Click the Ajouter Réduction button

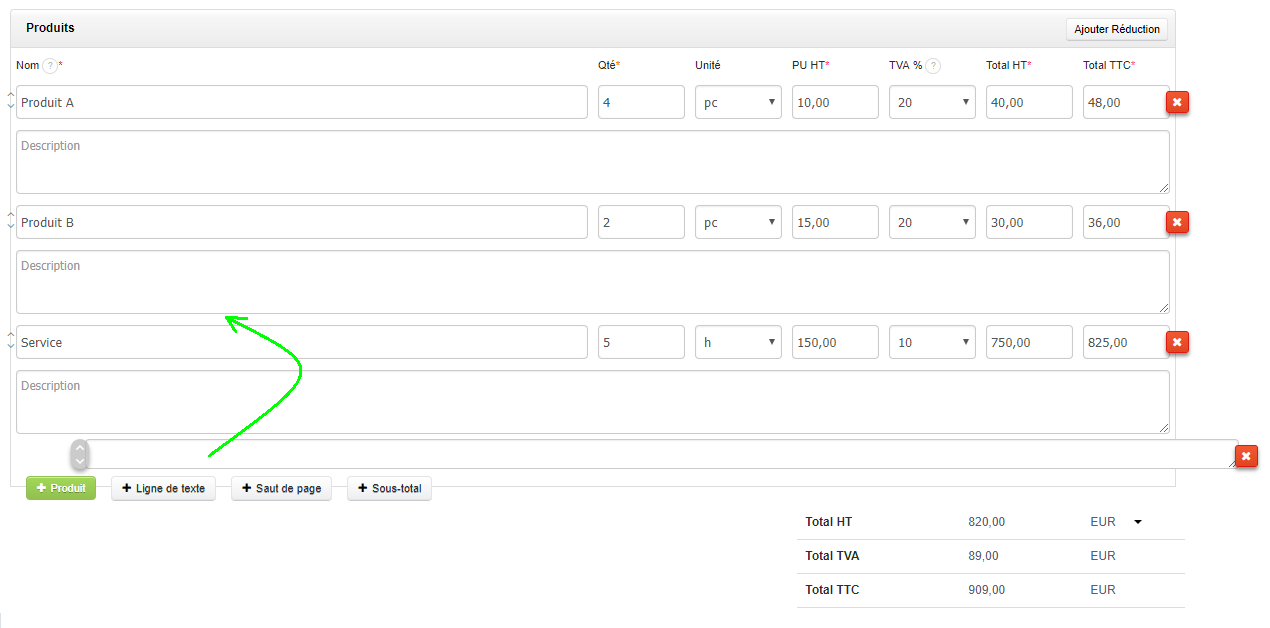tap(1116, 30)
